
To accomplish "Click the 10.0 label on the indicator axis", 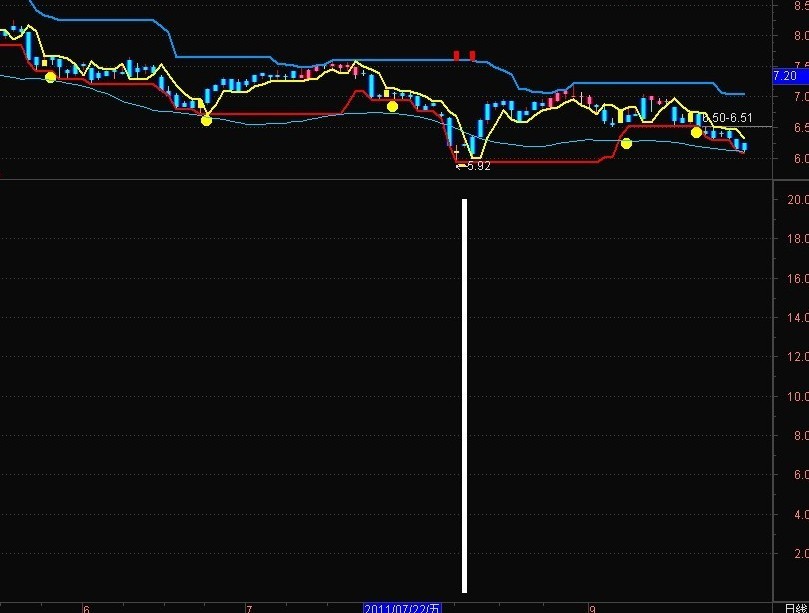I will (798, 396).
